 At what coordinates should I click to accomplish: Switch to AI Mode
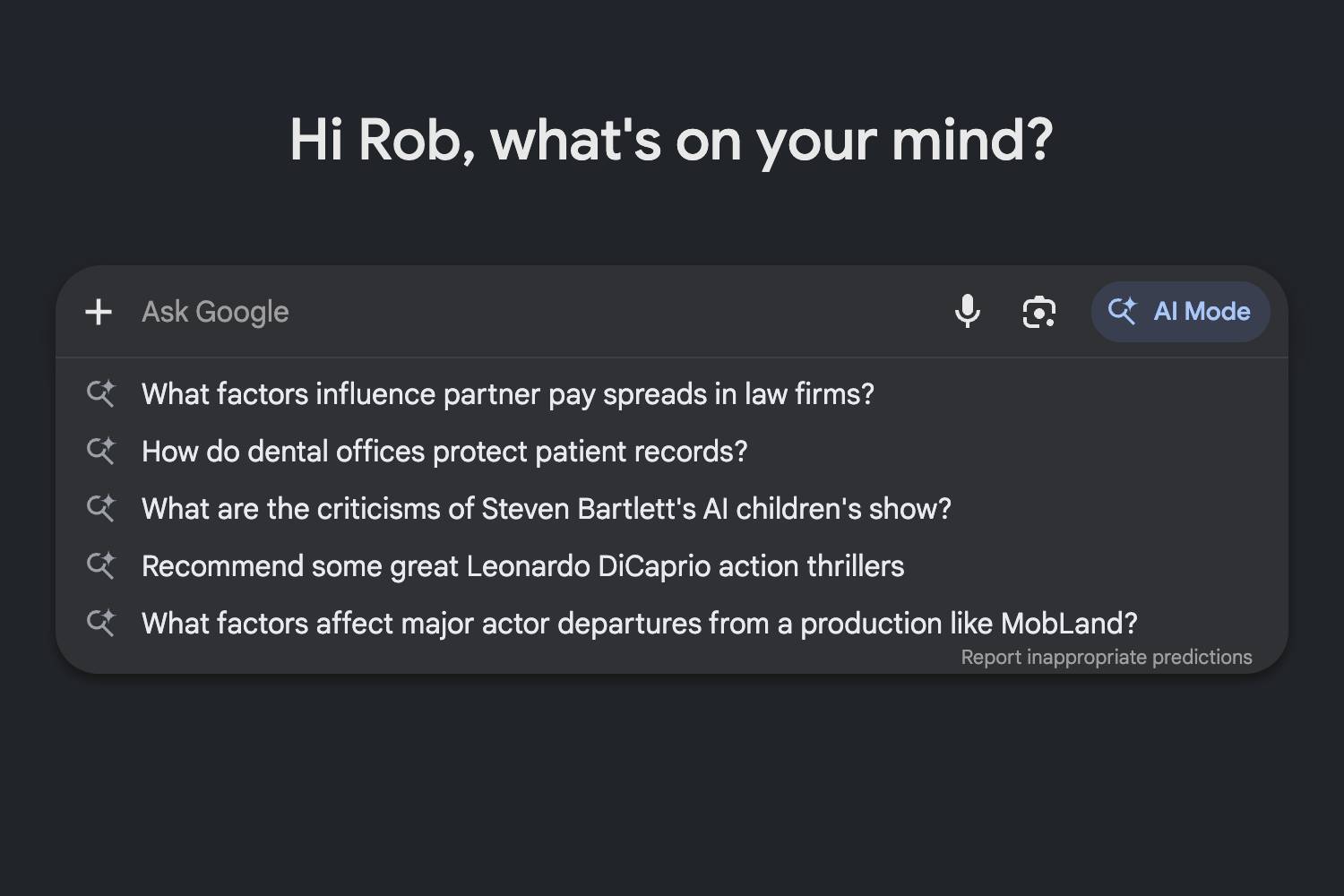click(1180, 312)
